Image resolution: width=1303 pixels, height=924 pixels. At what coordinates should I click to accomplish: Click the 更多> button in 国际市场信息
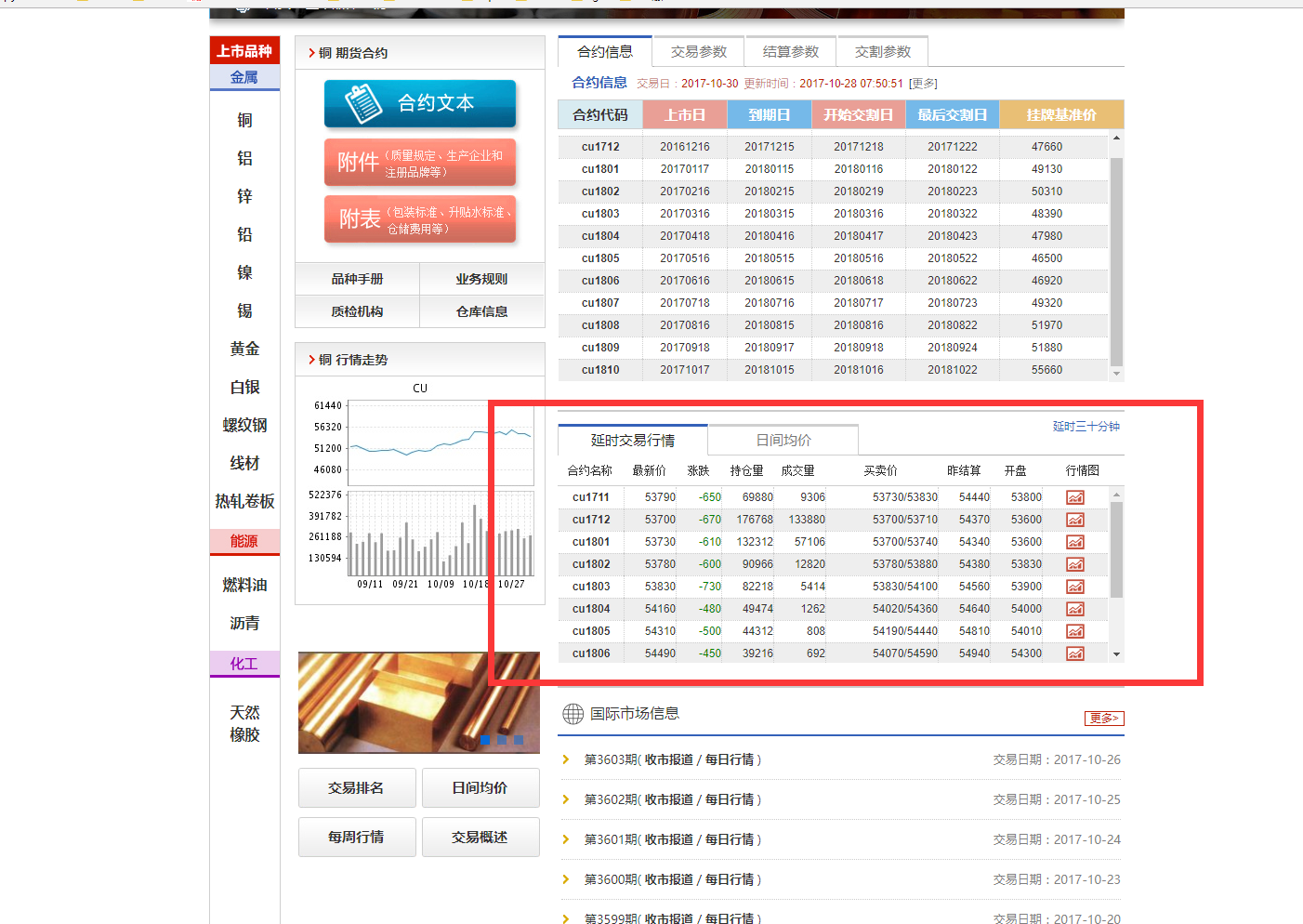pos(1104,719)
